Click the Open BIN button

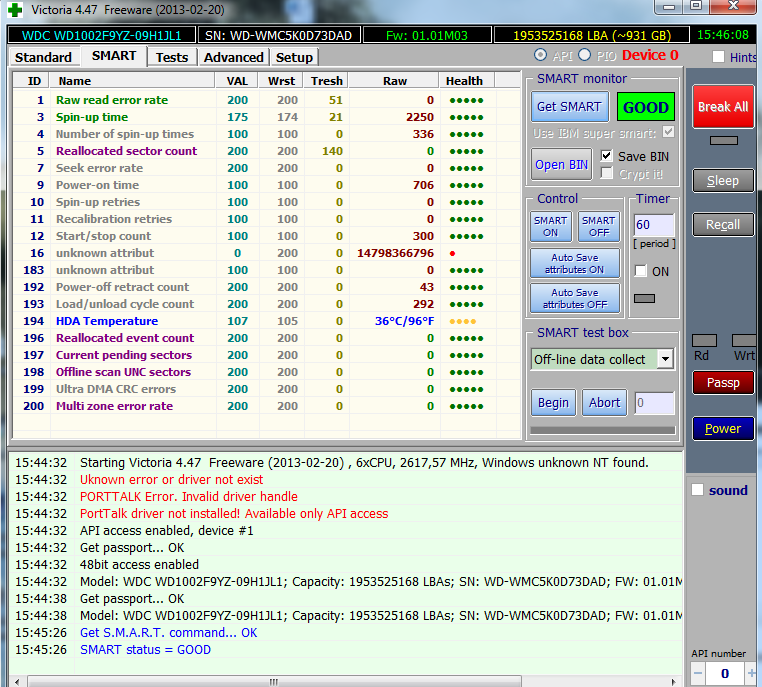click(562, 164)
